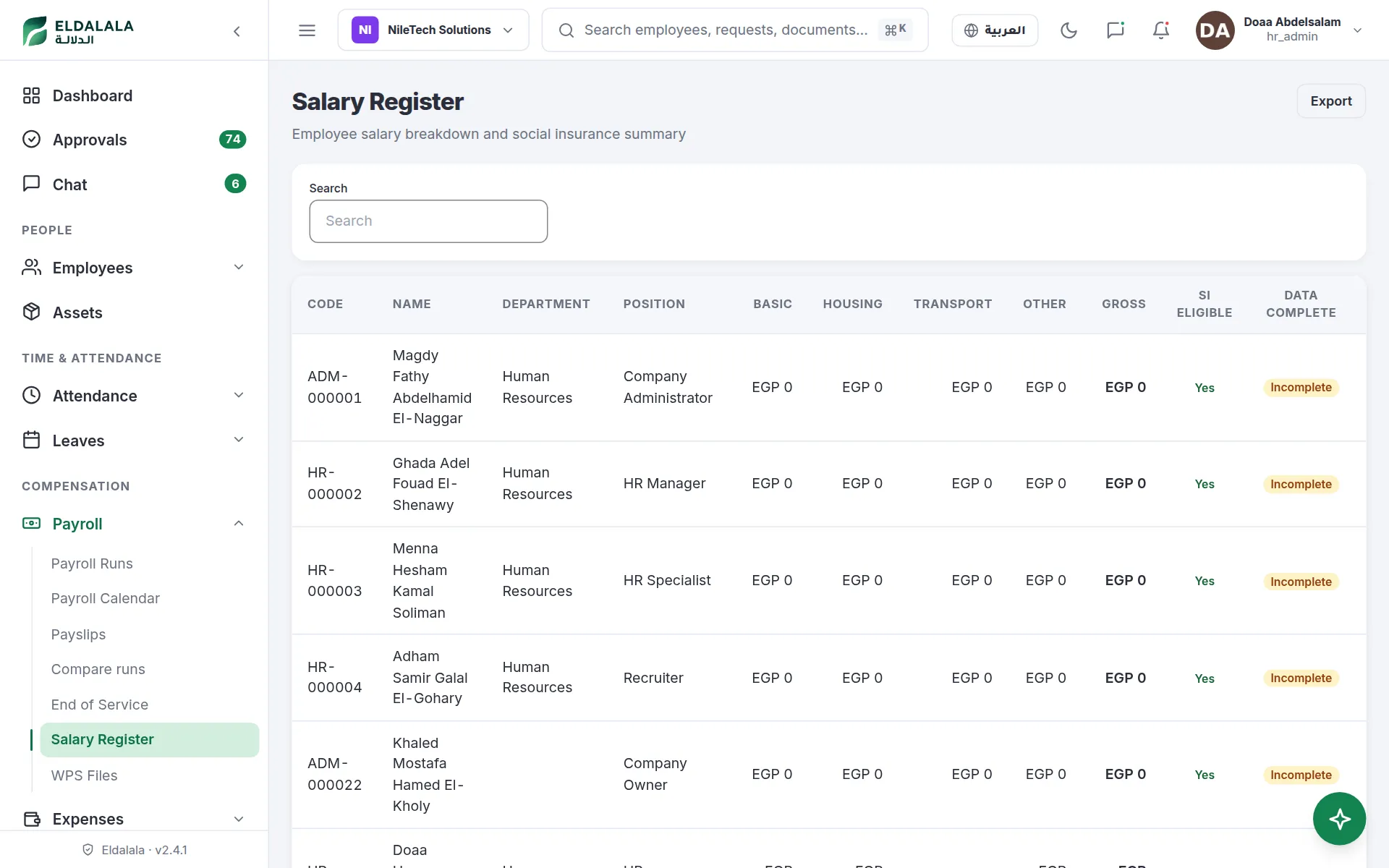The height and width of the screenshot is (868, 1389).
Task: Open End of Service
Action: (x=99, y=705)
